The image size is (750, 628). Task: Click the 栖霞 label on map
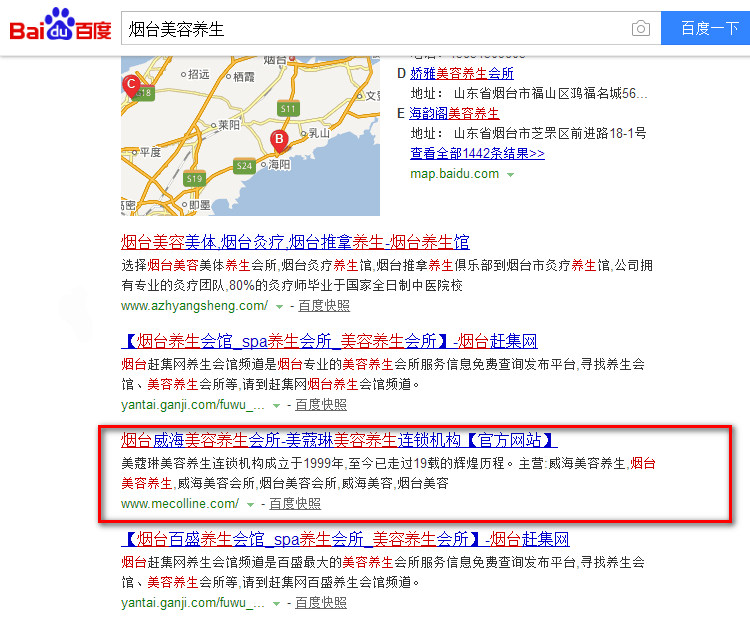click(244, 77)
